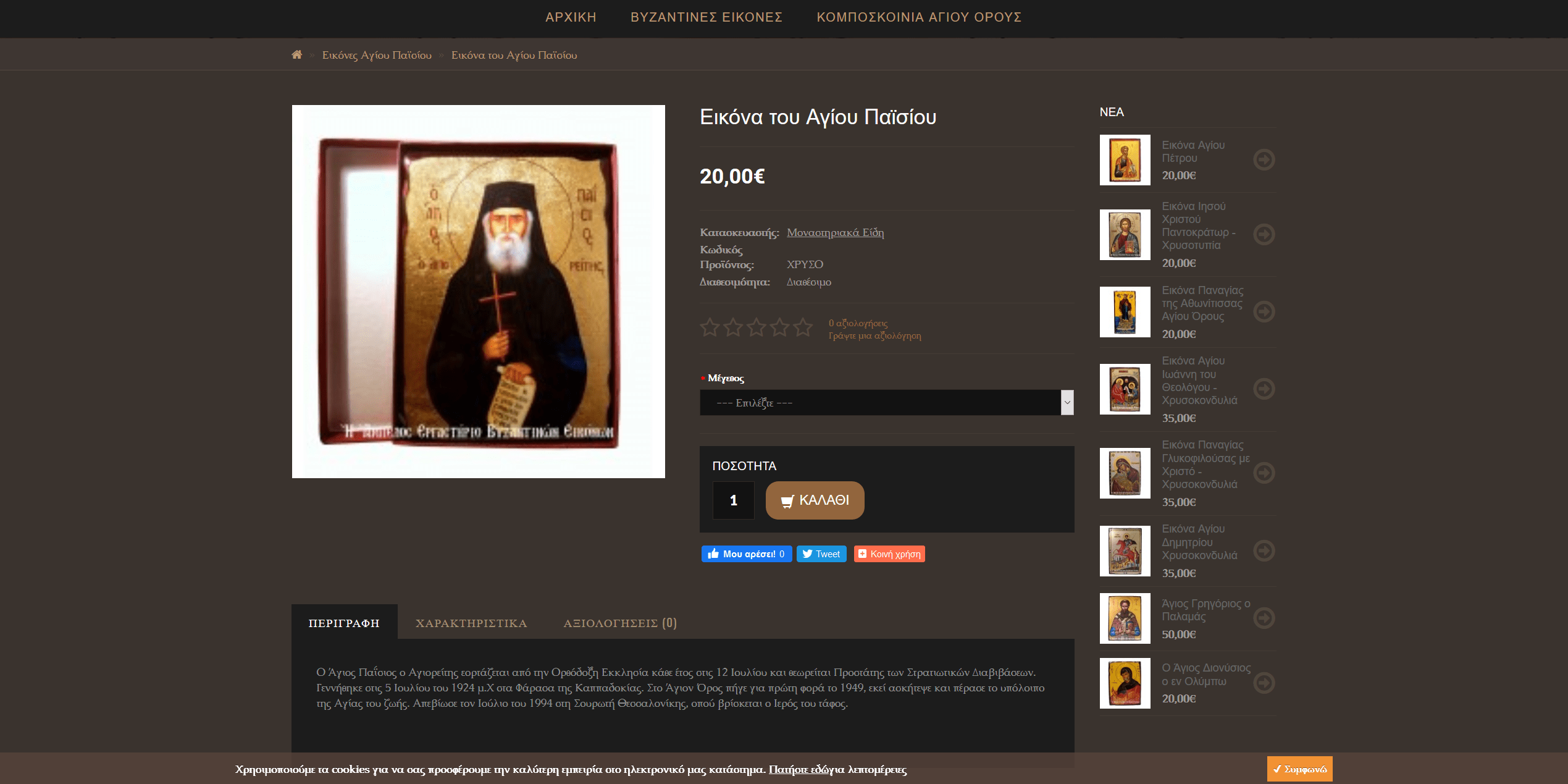Click arrow icon next to Εικόνα Αγίου Πέτρου

coord(1264,159)
